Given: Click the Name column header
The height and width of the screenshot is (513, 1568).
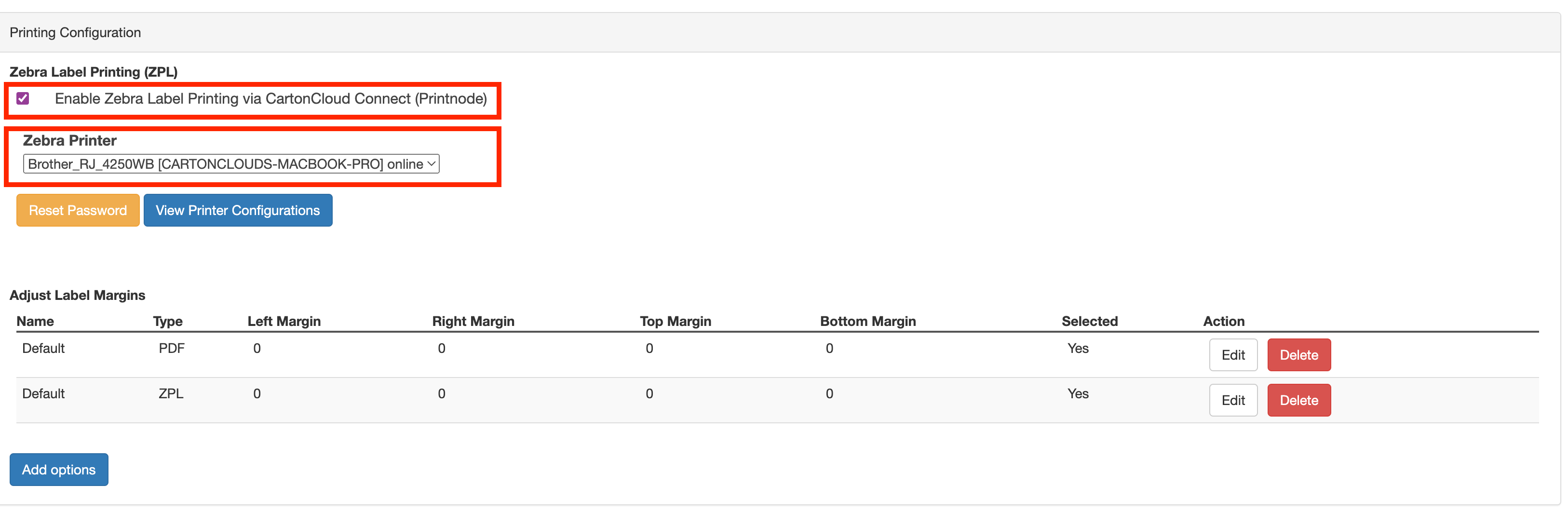Looking at the screenshot, I should [x=35, y=321].
